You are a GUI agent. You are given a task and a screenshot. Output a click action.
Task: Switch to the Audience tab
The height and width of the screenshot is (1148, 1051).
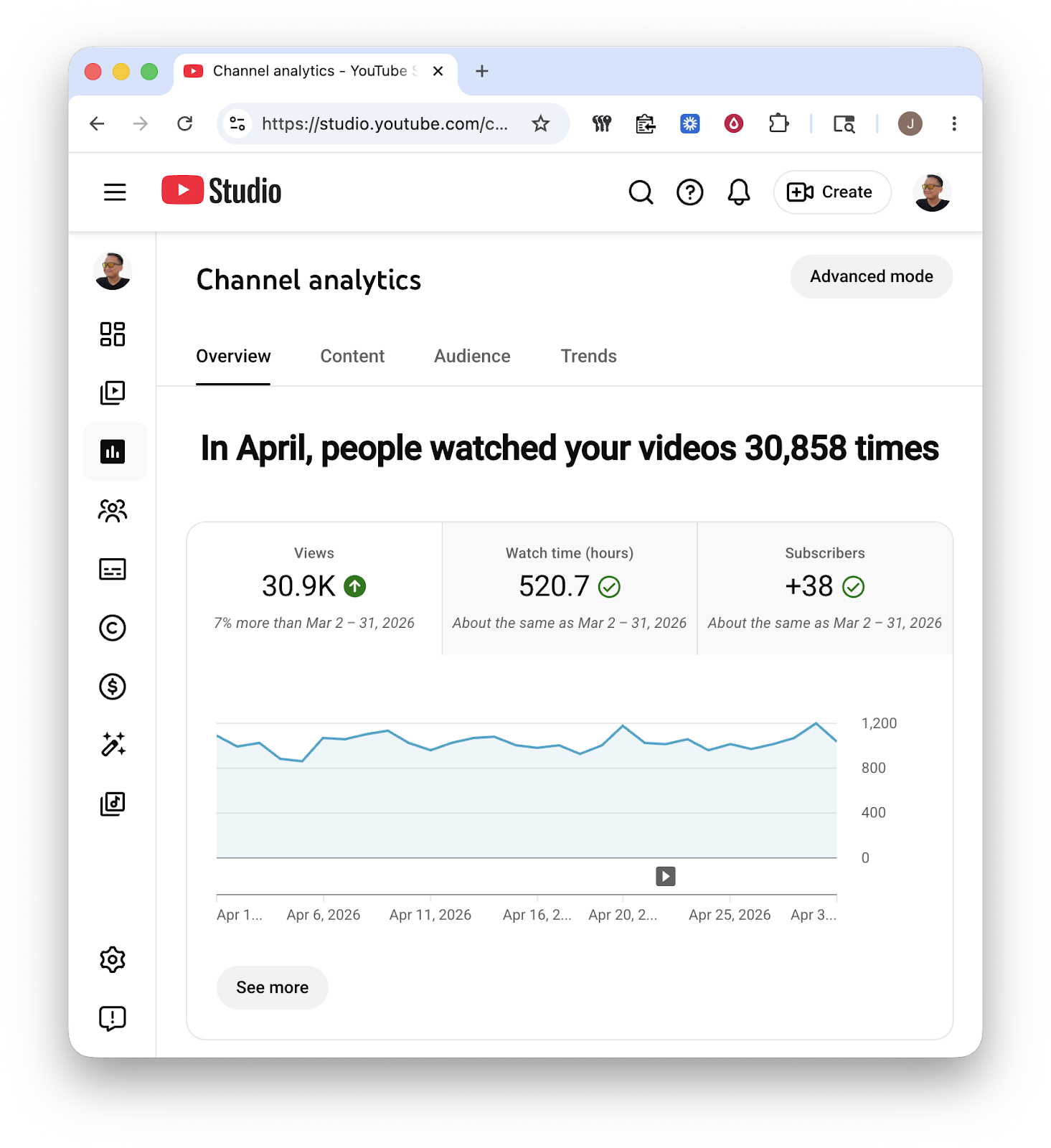coord(472,356)
